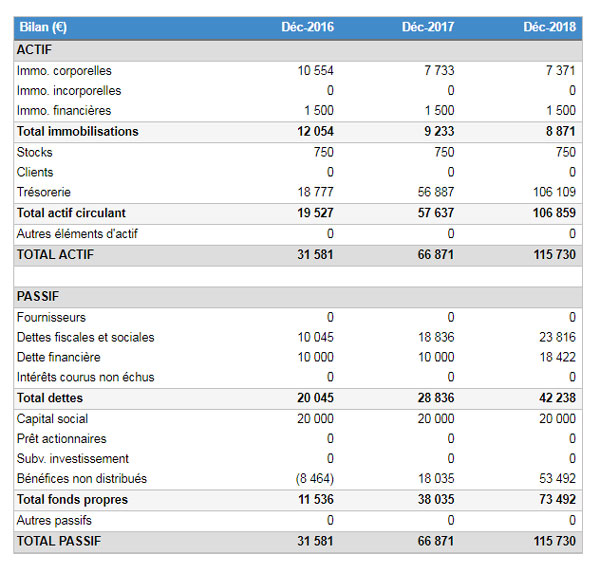This screenshot has height=573, width=600.
Task: Click the 'TOTAL ACTIF' row label
Action: point(55,255)
